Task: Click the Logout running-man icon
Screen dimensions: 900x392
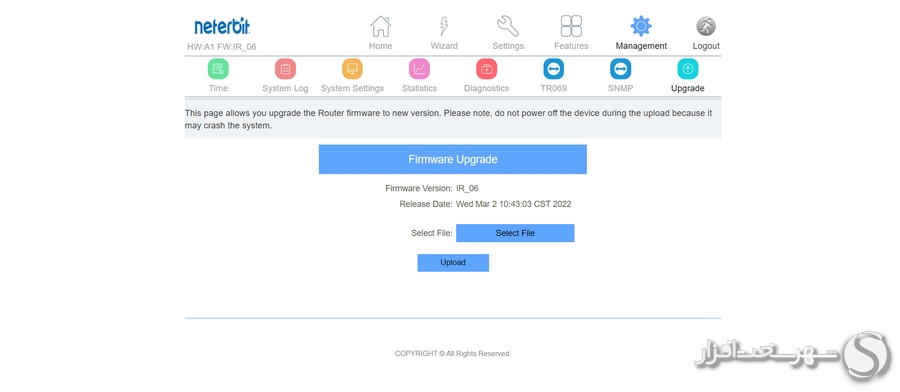Action: tap(706, 26)
